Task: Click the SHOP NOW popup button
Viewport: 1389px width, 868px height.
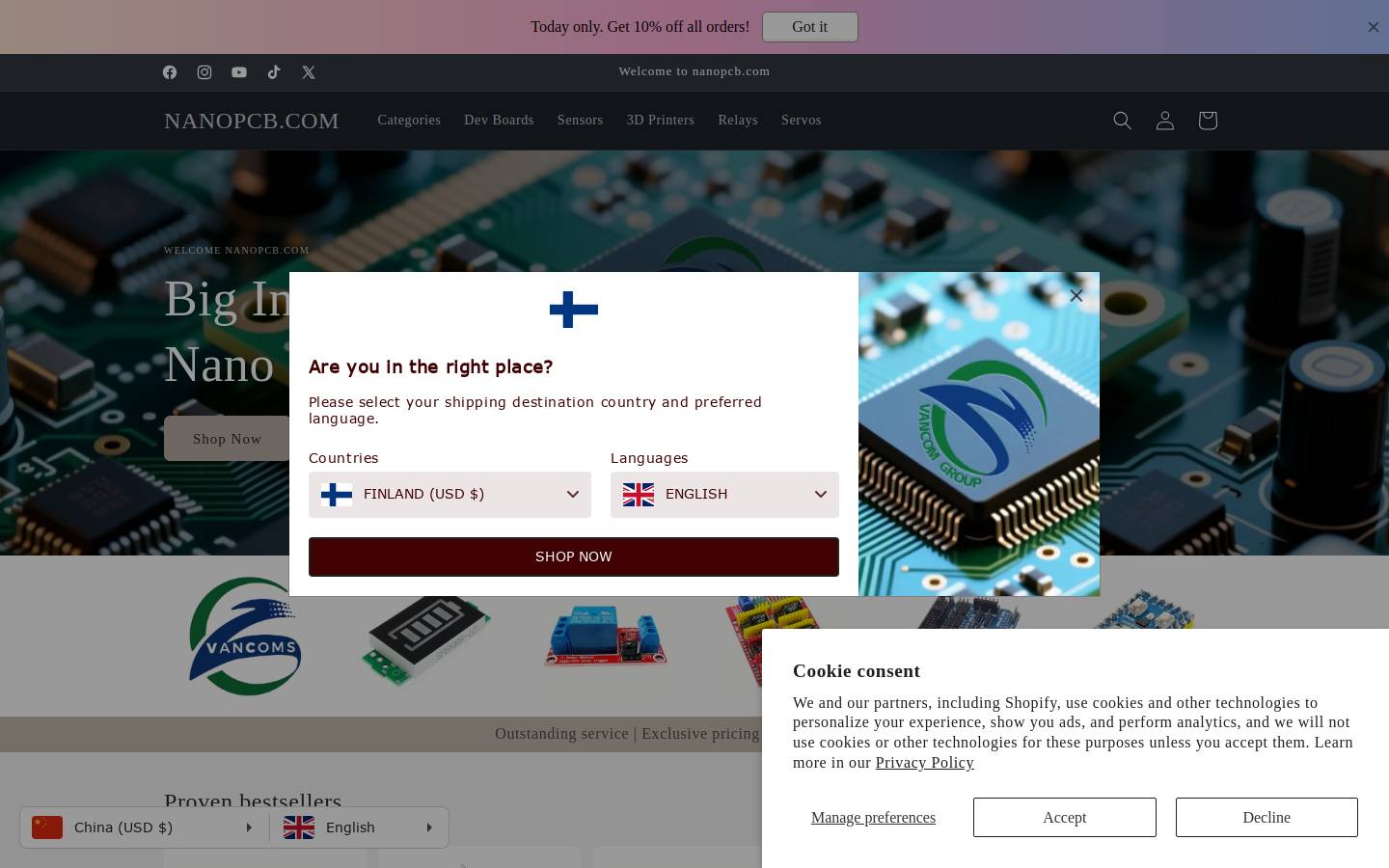Action: (x=574, y=556)
